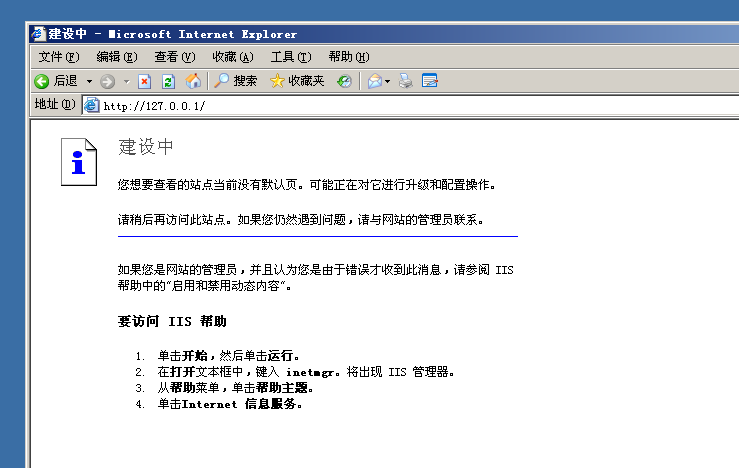Click the address bar with http://127.0.0.1/
Screen dimensions: 739x468
pos(410,106)
